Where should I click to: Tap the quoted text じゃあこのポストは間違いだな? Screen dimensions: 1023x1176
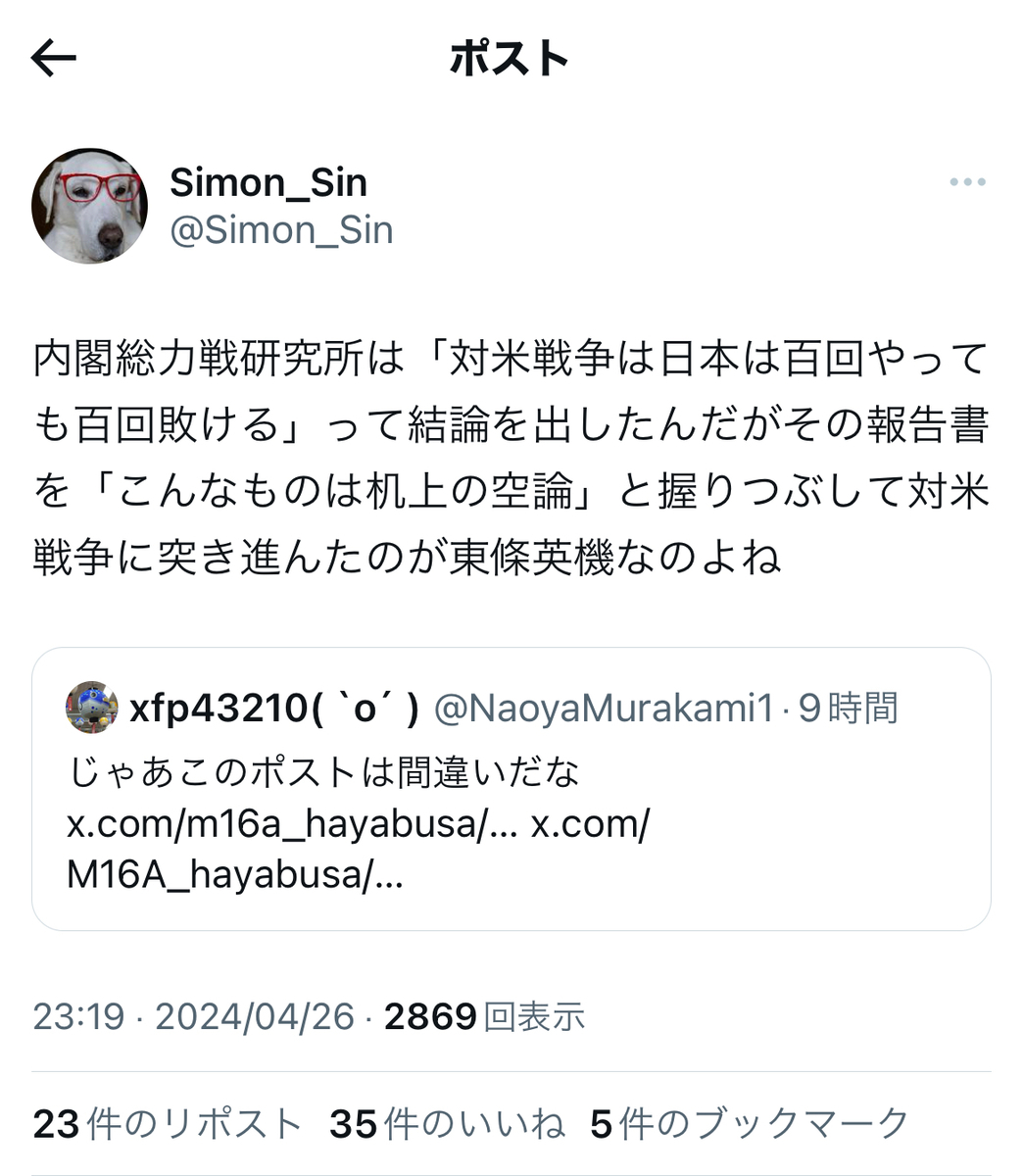324,772
